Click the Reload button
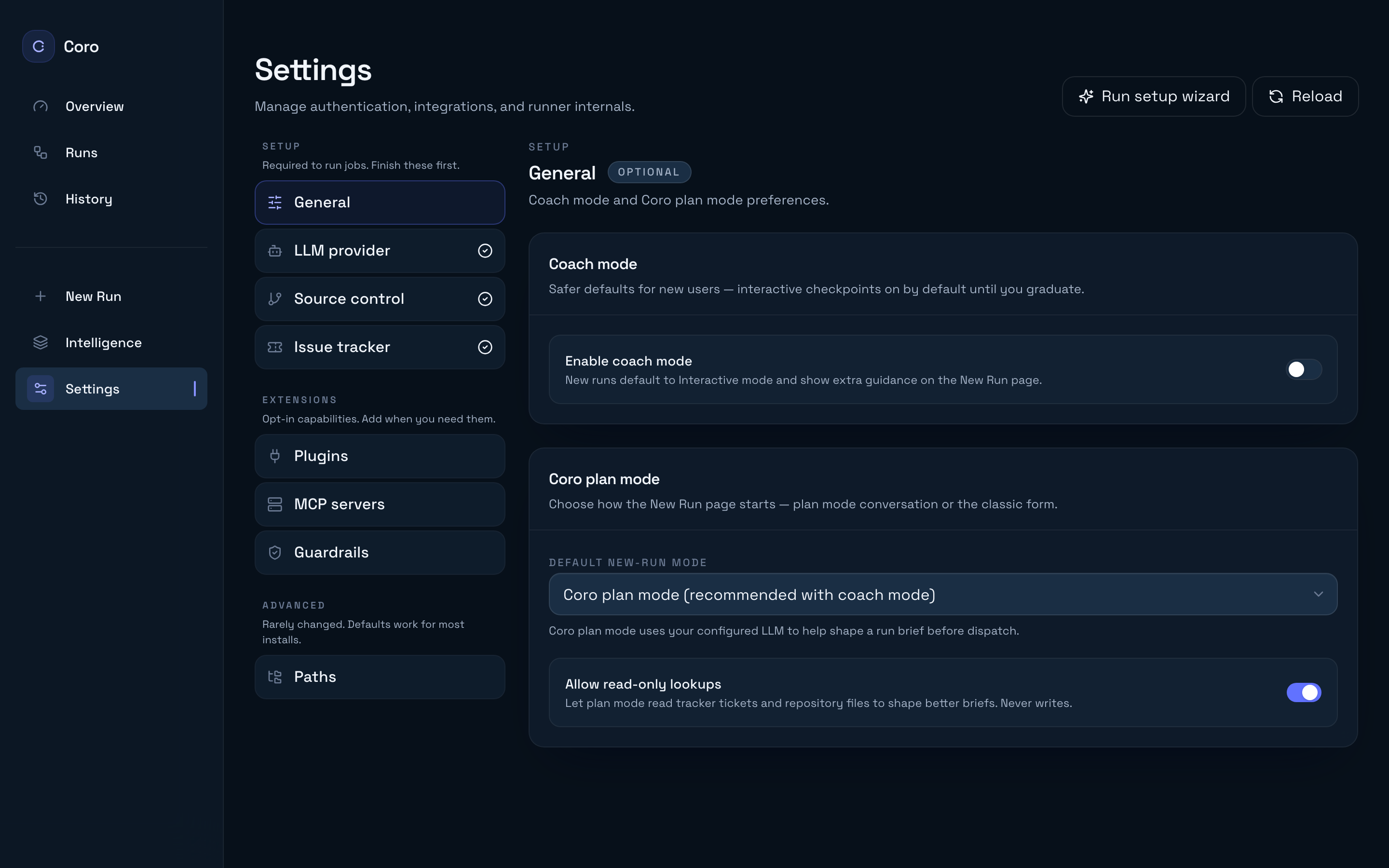The height and width of the screenshot is (868, 1389). point(1305,96)
